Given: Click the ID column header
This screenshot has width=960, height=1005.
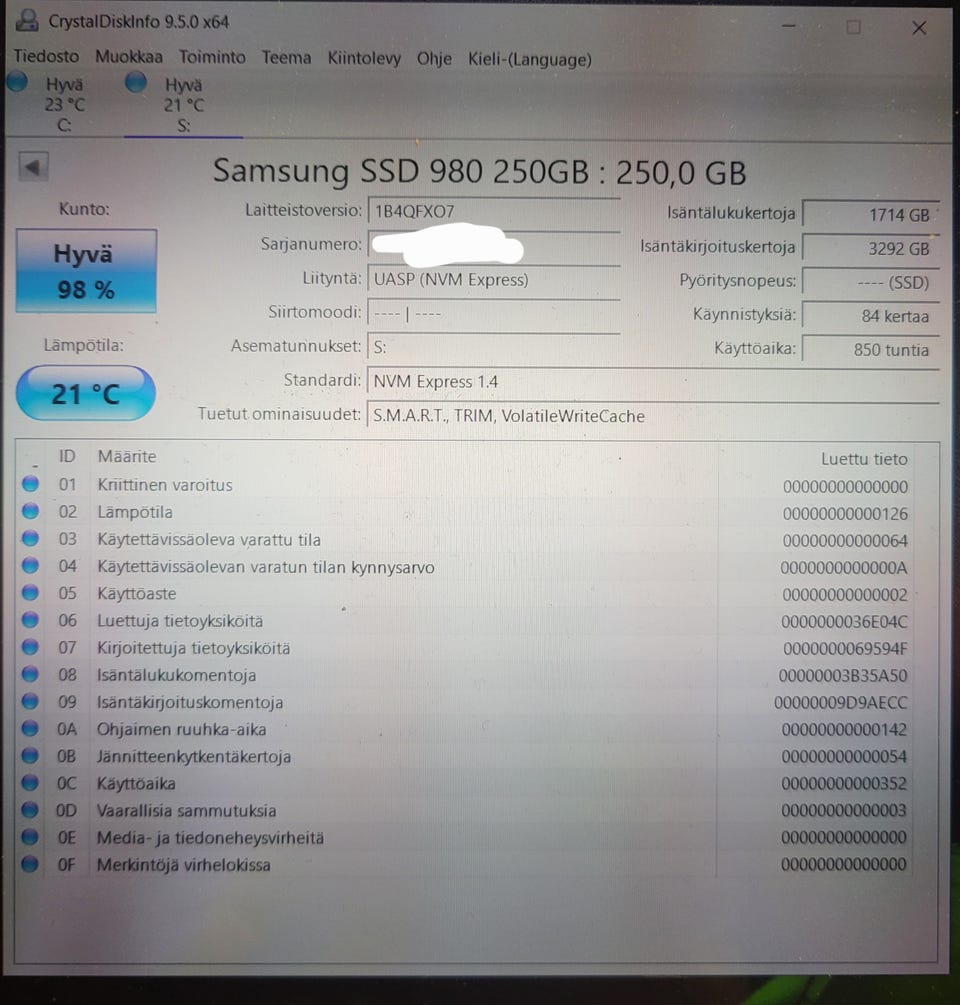Looking at the screenshot, I should point(67,456).
